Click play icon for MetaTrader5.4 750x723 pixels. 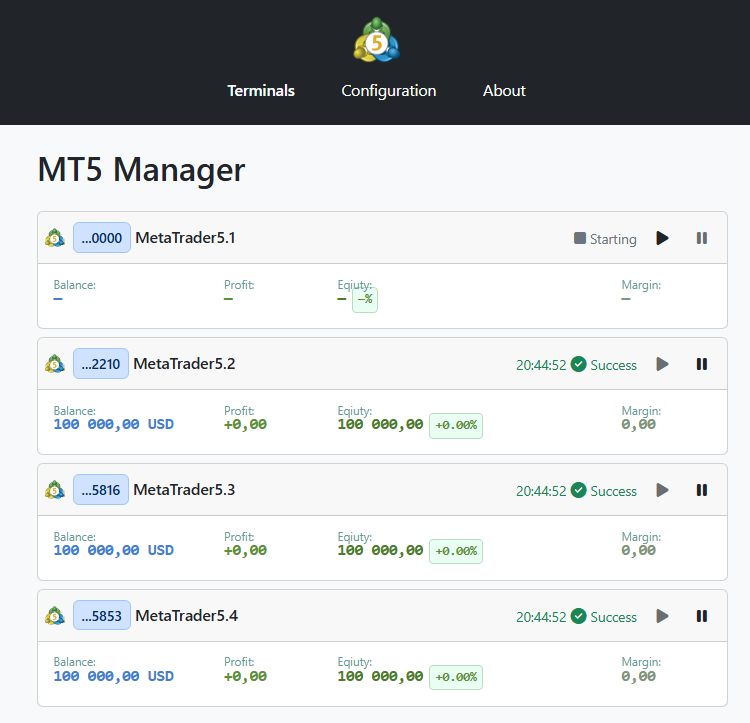coord(662,616)
